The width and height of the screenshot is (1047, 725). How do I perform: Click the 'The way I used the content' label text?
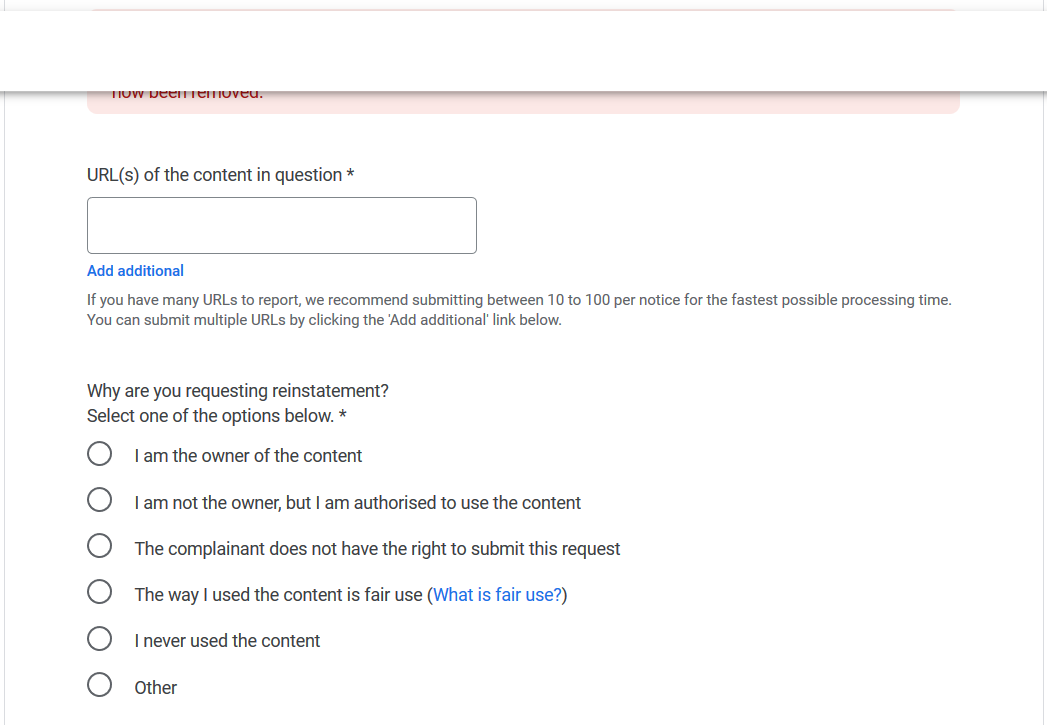click(x=280, y=595)
